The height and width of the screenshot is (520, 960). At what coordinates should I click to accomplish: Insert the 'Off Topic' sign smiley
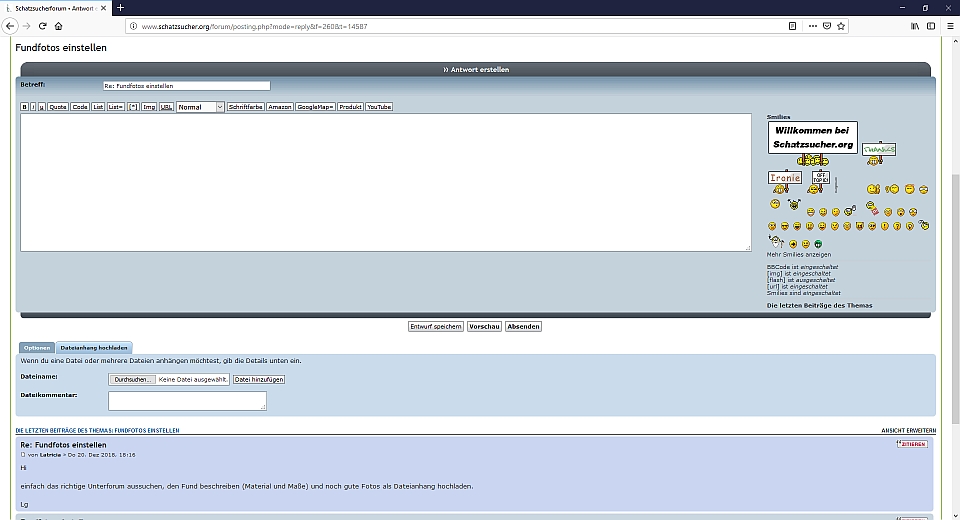(821, 178)
